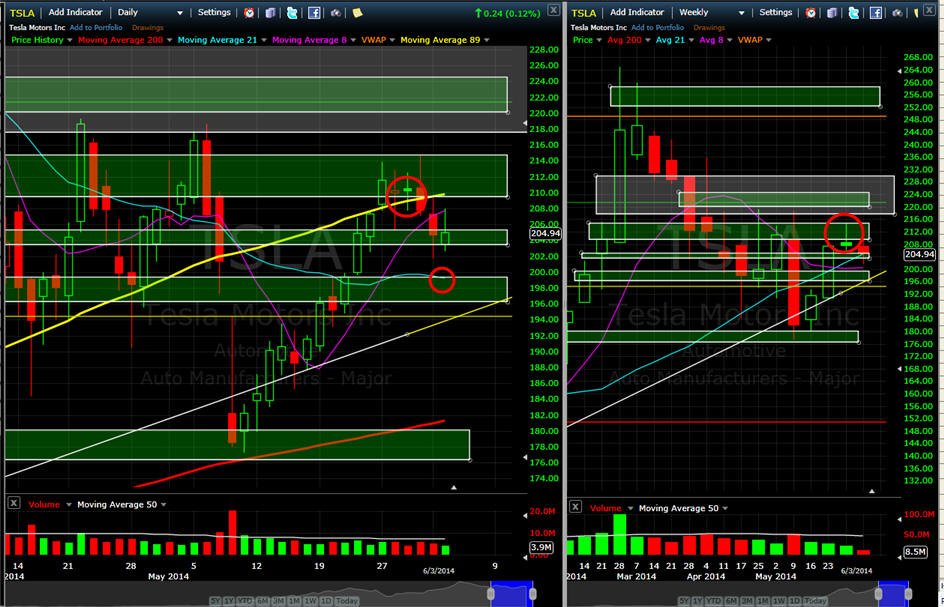Open Drawings link in Daily chart
This screenshot has width=944, height=607.
[146, 28]
